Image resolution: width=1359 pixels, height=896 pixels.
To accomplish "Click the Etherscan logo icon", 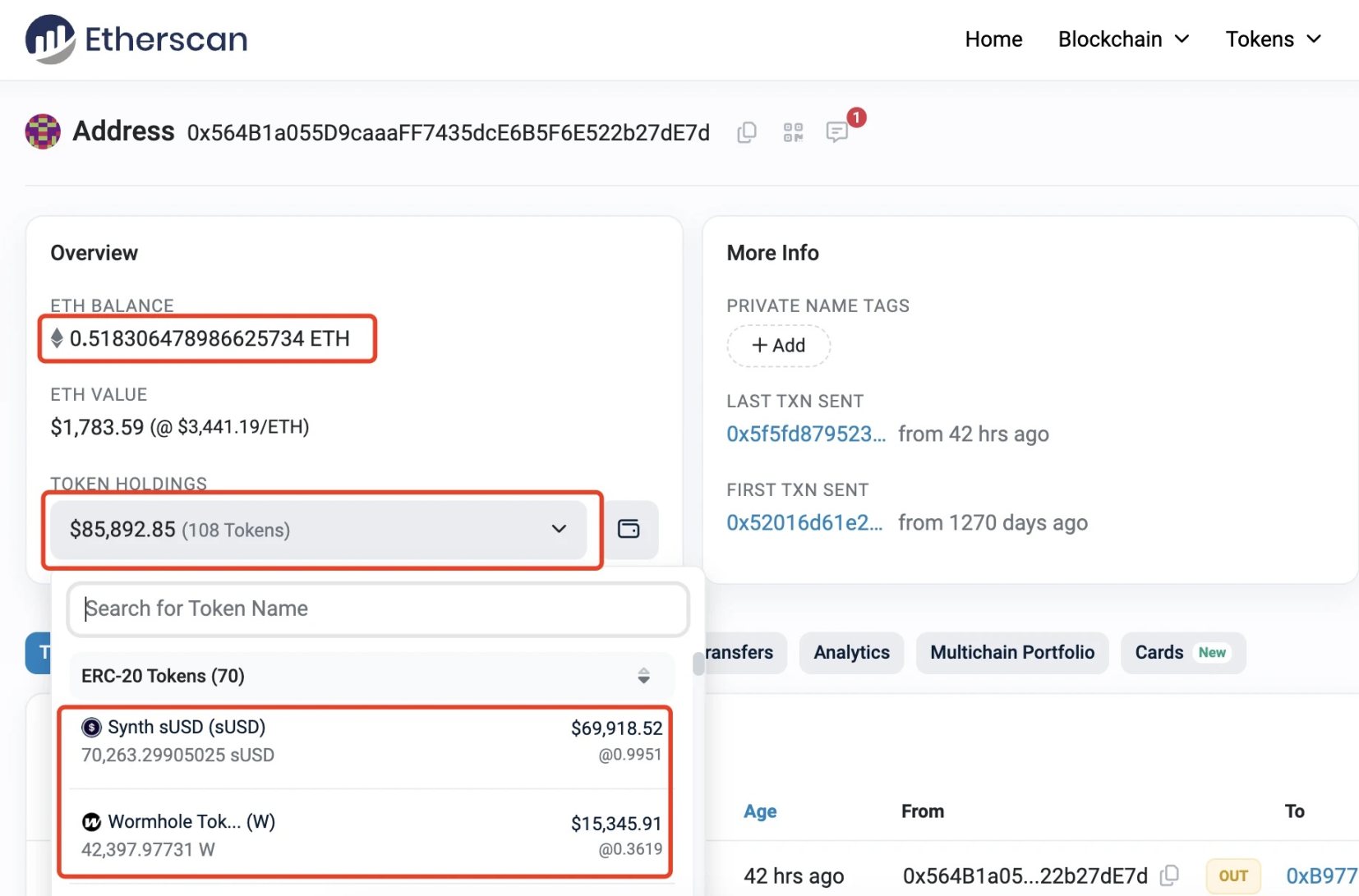I will (x=50, y=39).
